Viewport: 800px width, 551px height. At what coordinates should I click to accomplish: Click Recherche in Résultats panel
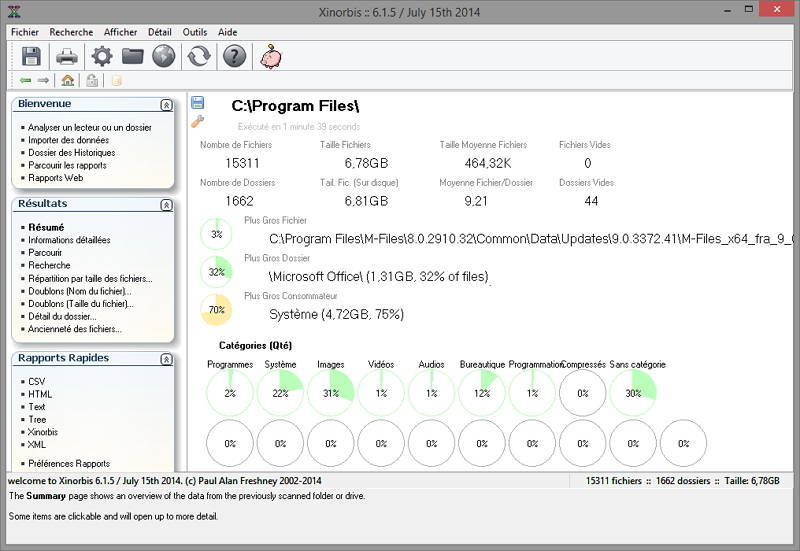49,265
